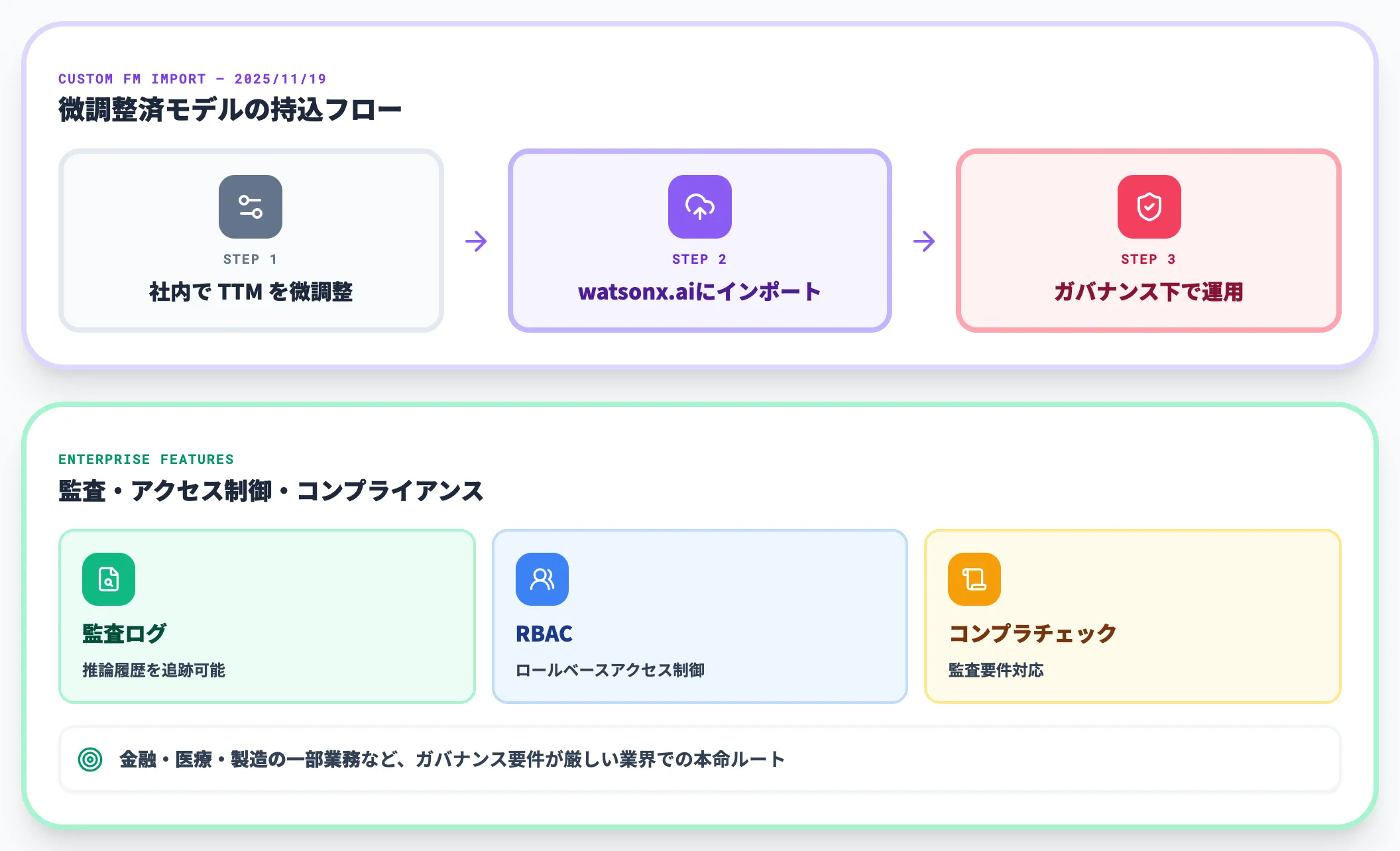
Task: Click the CUSTOM FM IMPORT – 2025/11/19 label
Action: (x=192, y=79)
